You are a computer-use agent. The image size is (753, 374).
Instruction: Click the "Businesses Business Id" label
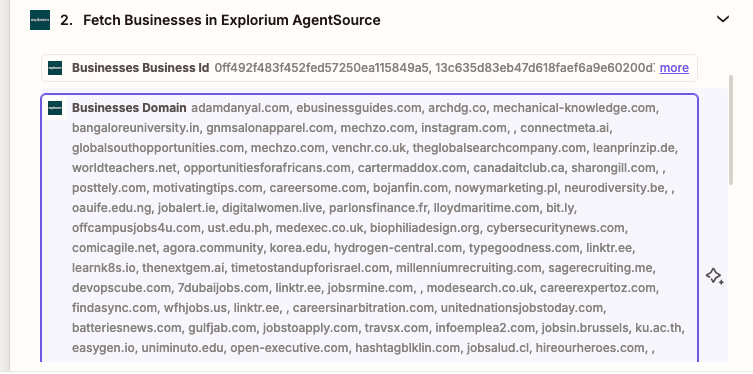pyautogui.click(x=140, y=68)
